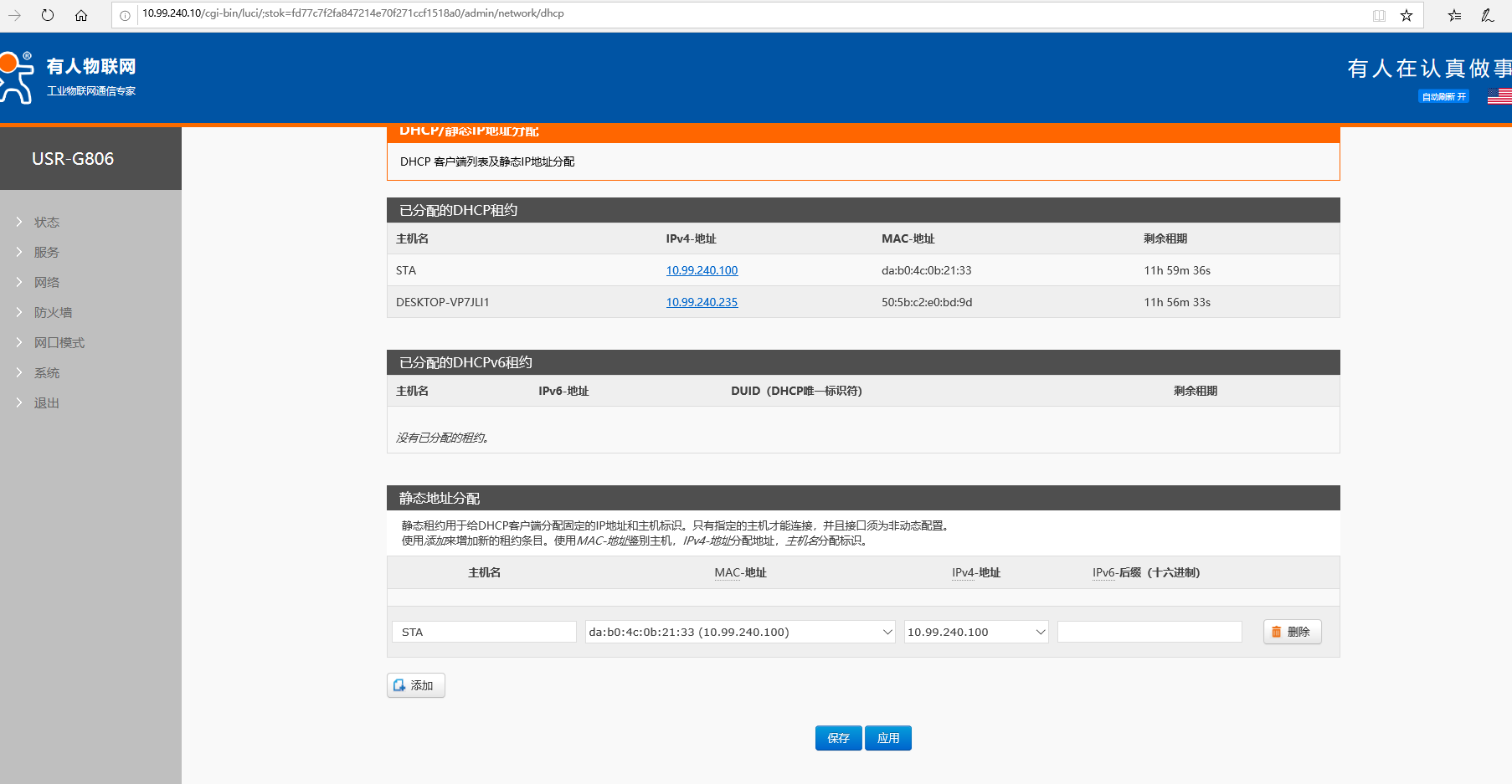Expand the 网络 sidebar menu
The height and width of the screenshot is (784, 1512).
[x=47, y=283]
